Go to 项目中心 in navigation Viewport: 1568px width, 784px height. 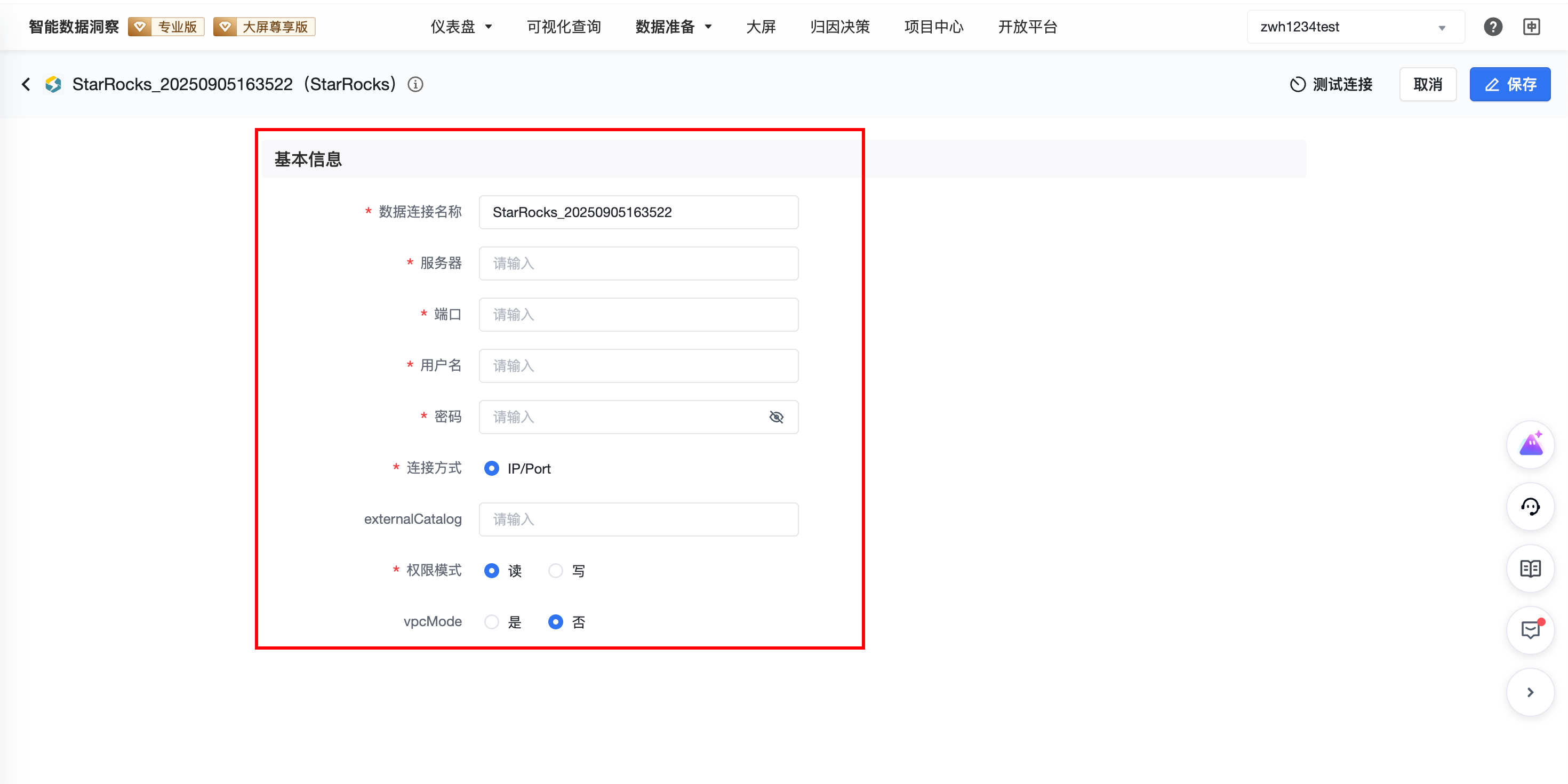[934, 27]
